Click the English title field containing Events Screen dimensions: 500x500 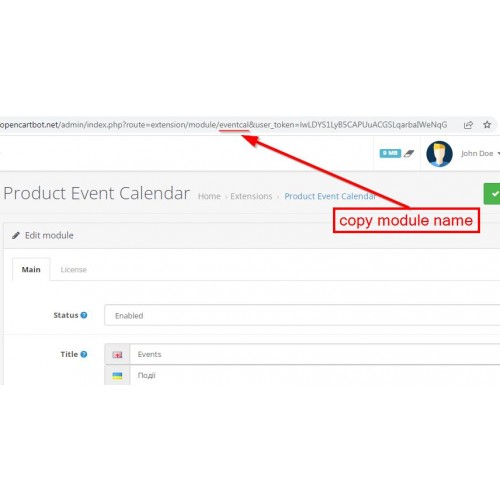coord(315,354)
